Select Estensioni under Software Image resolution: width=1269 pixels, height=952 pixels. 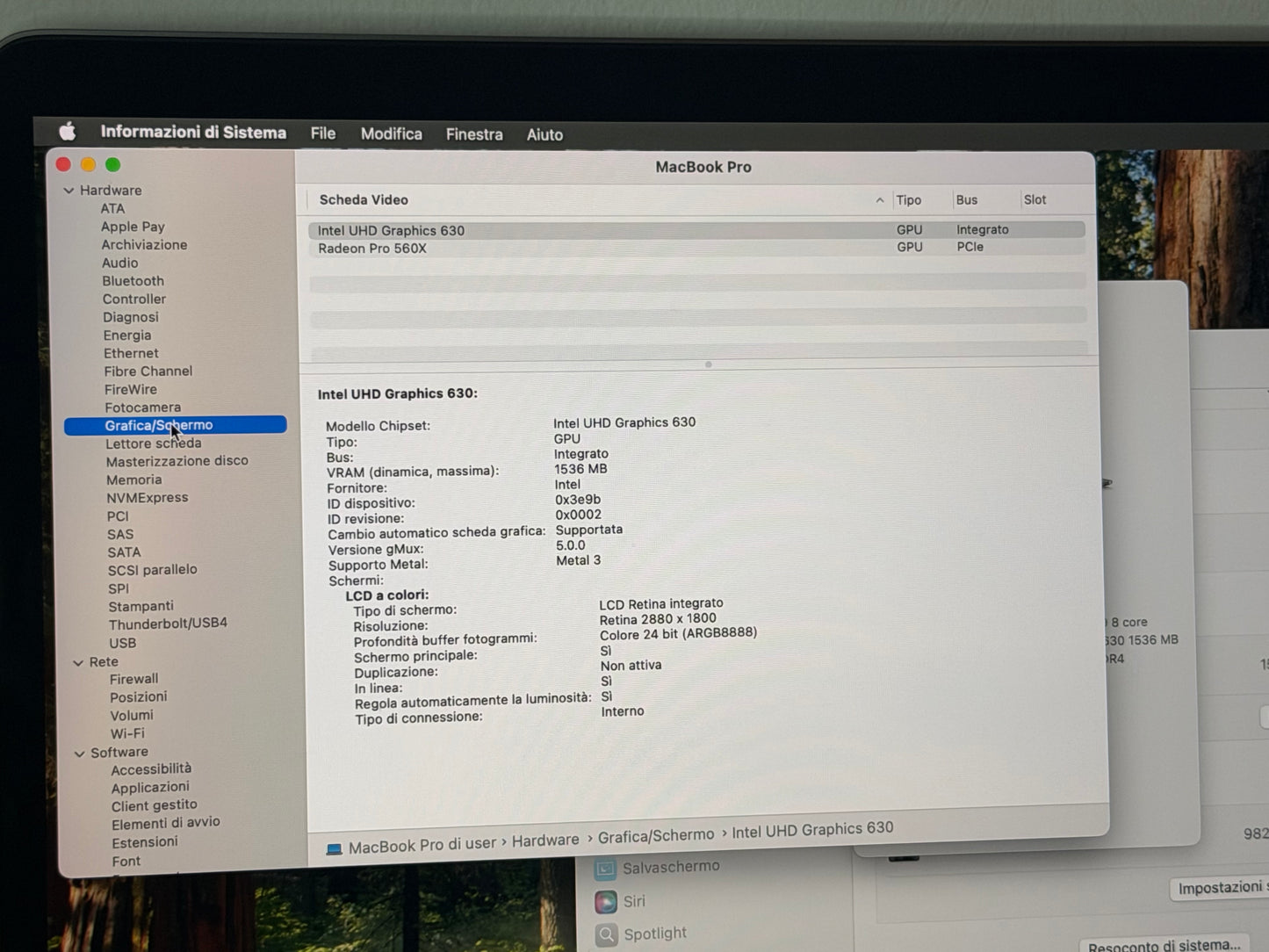click(144, 842)
